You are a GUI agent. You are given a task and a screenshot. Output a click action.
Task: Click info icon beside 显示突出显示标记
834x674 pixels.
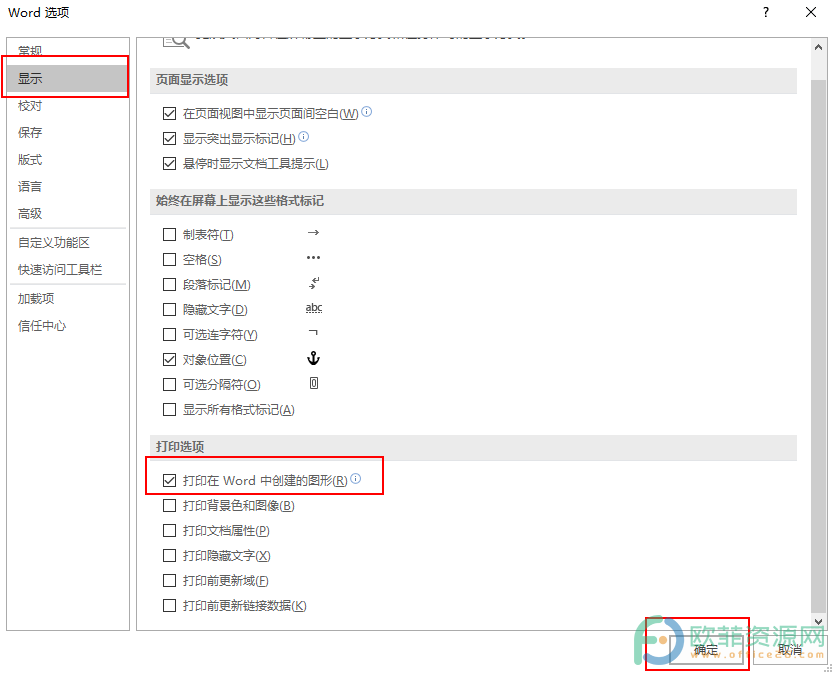coord(303,137)
